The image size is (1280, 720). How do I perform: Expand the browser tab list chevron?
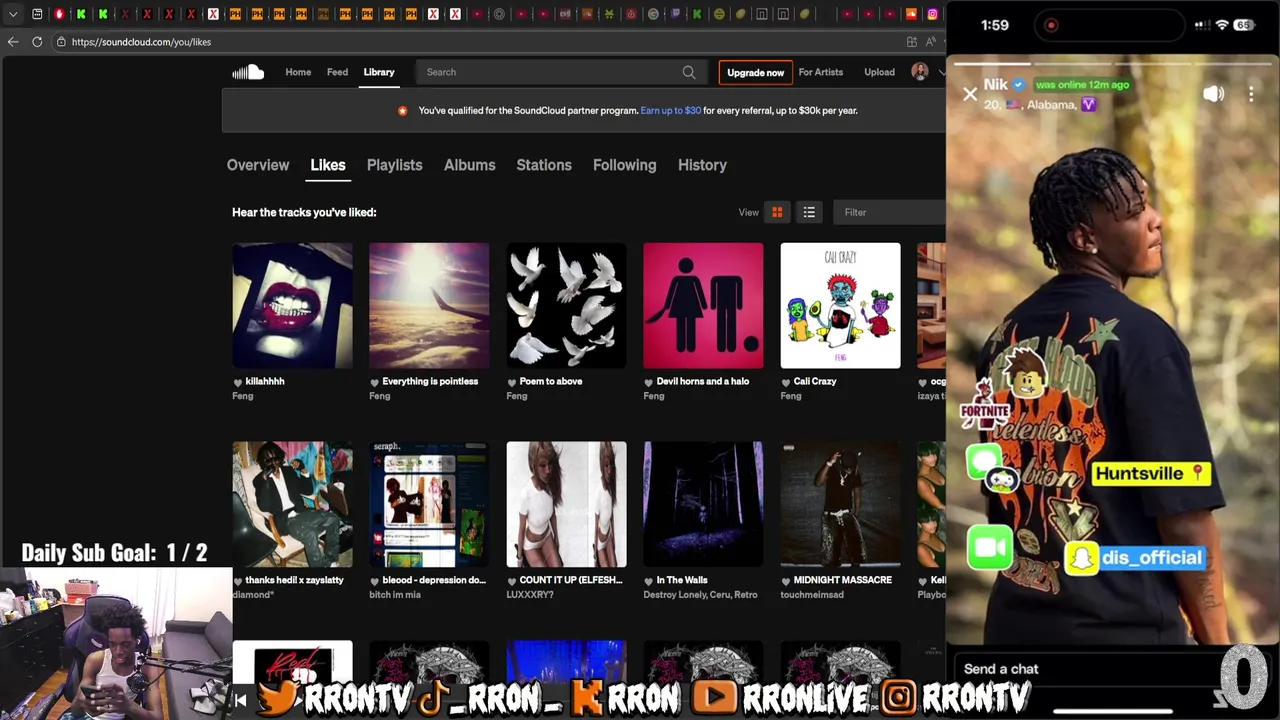tap(12, 14)
